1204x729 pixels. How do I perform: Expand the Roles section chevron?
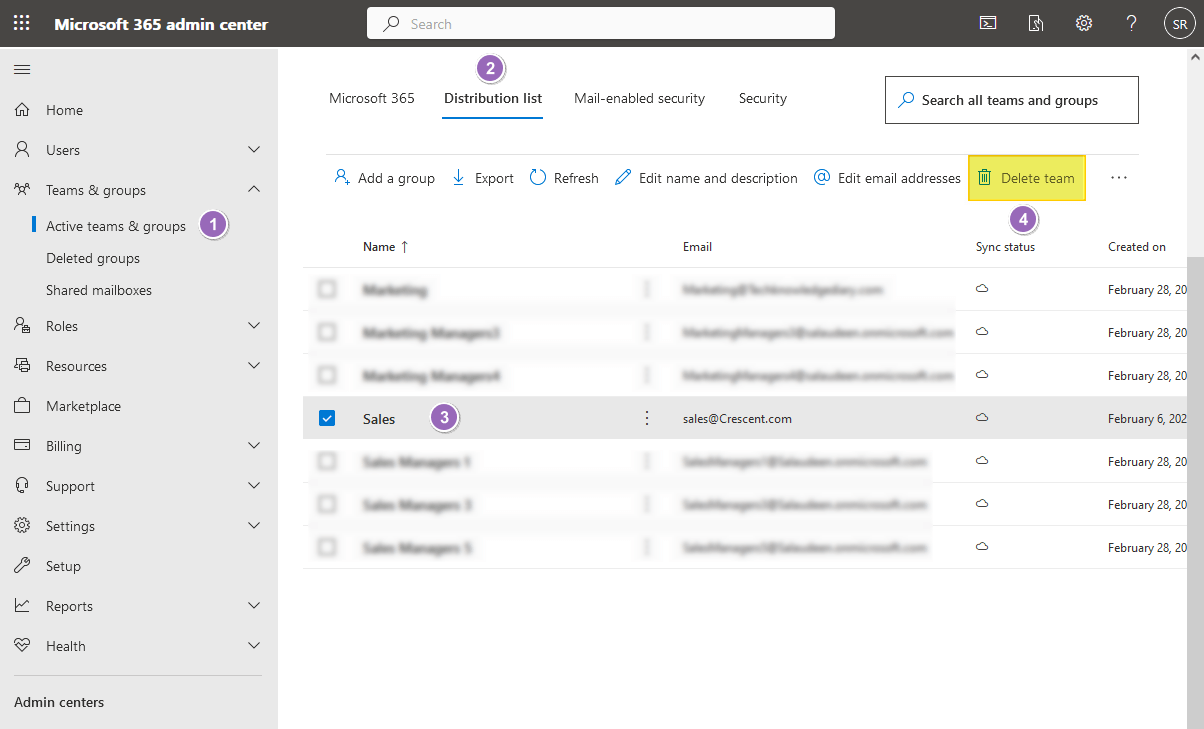(254, 326)
